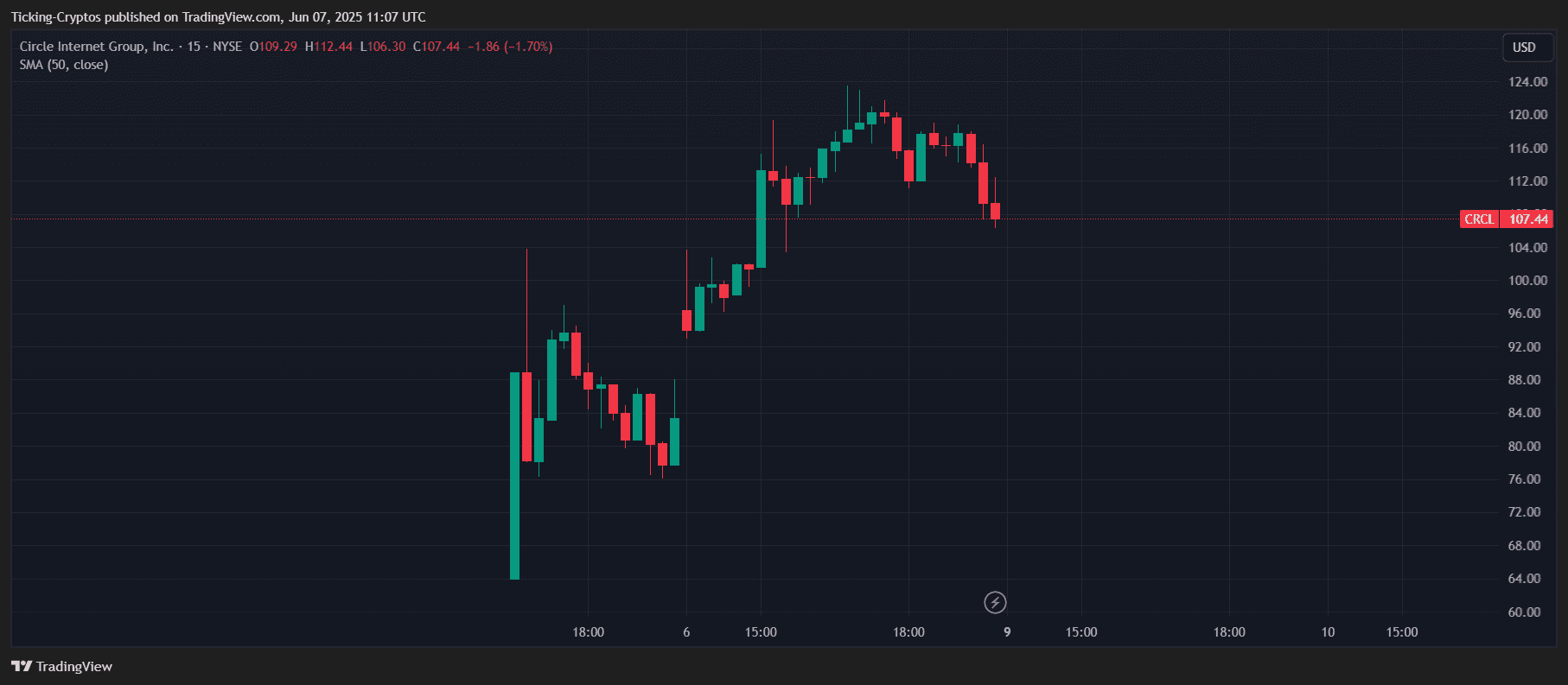Open the USD currency selector
Screen dimensions: 1568x685
(1524, 48)
